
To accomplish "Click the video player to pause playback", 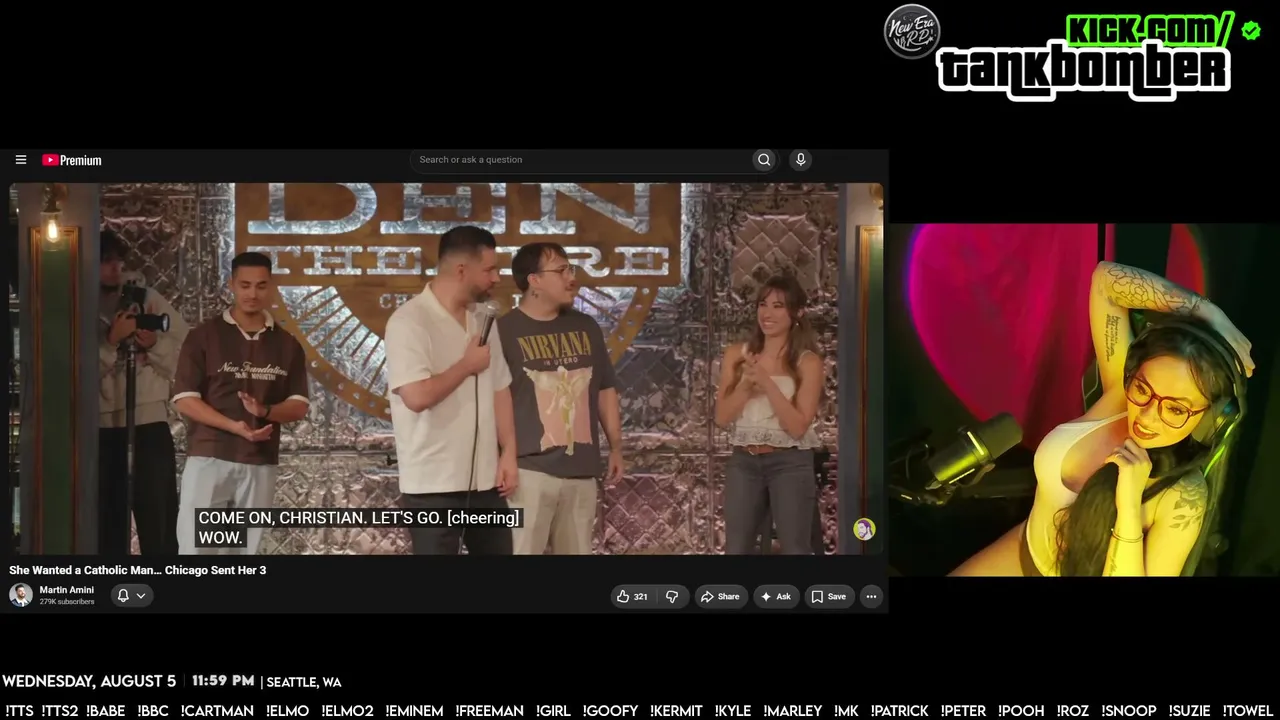I will click(x=446, y=368).
